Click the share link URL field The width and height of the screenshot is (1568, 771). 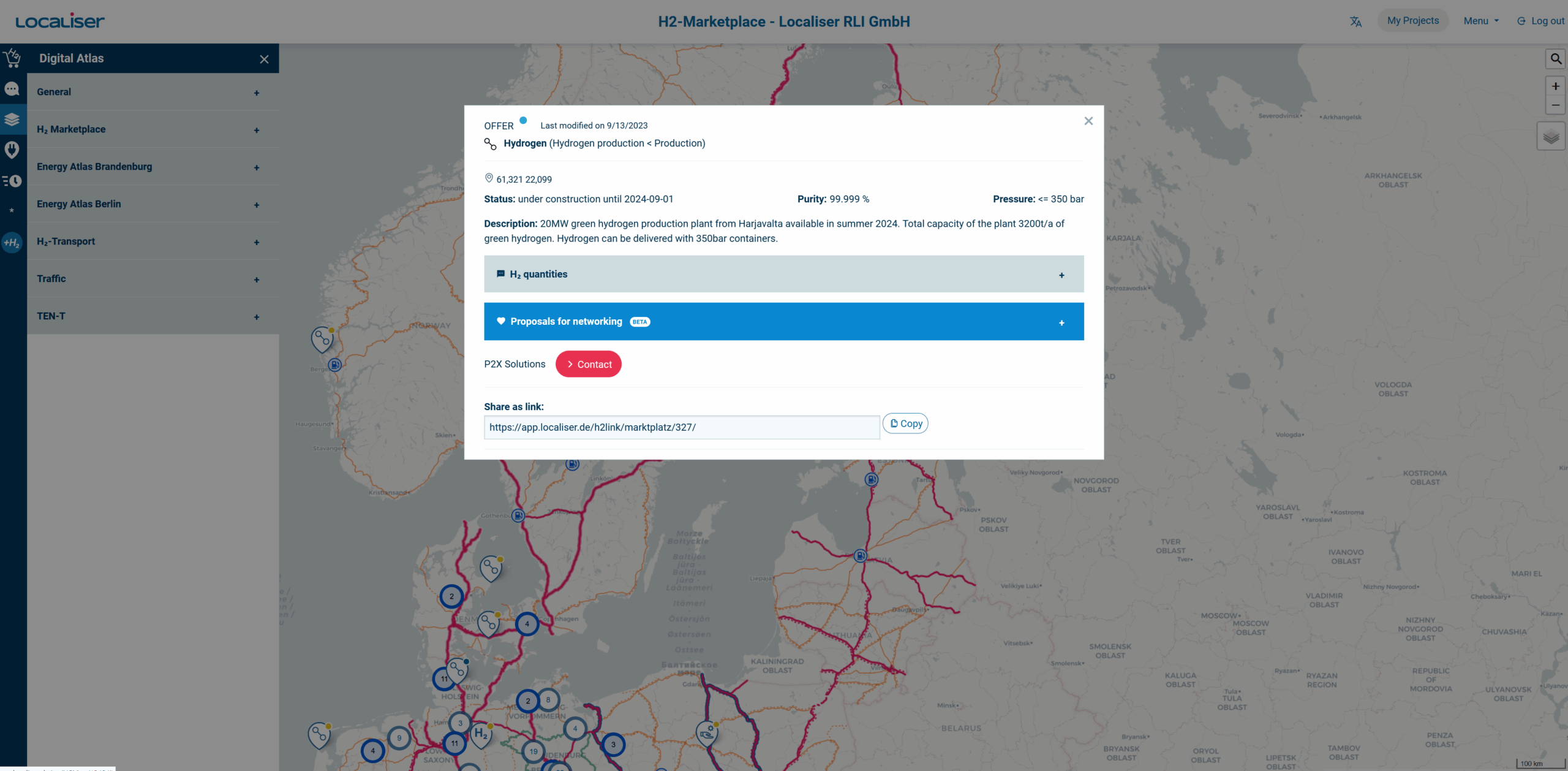[x=681, y=427]
